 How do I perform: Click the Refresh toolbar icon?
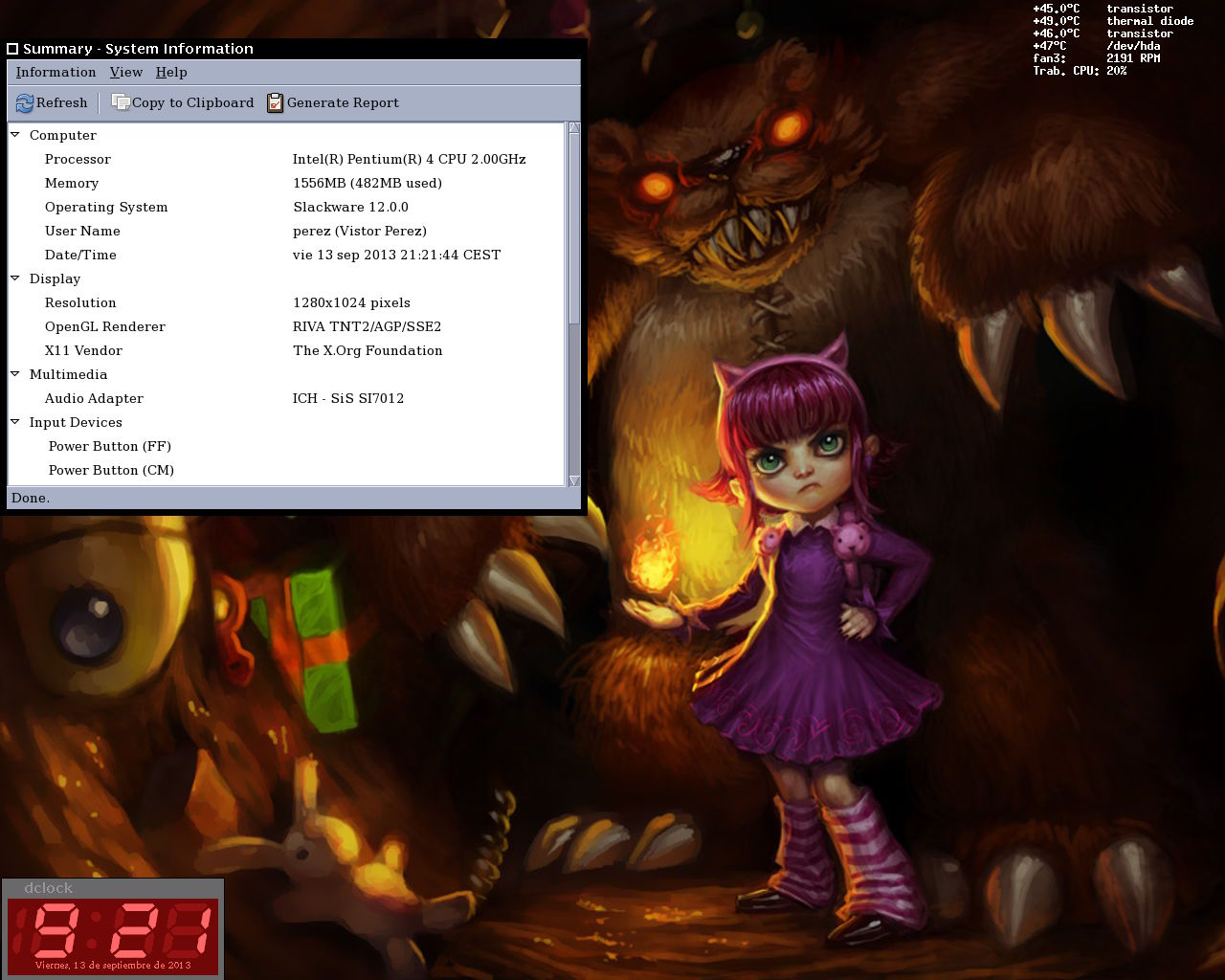coord(25,102)
